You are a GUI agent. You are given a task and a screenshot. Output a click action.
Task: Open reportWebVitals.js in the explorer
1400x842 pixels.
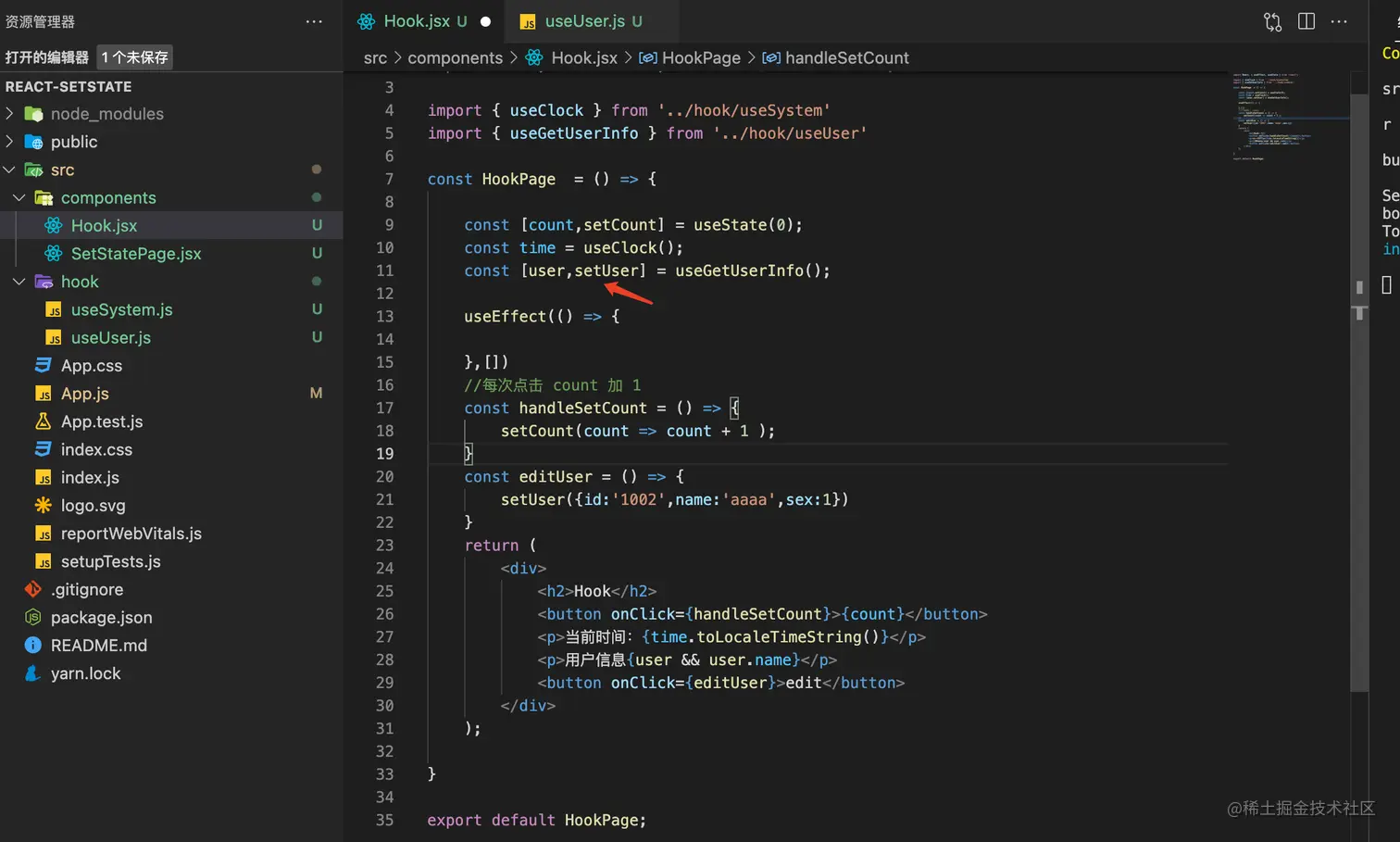coord(171,534)
